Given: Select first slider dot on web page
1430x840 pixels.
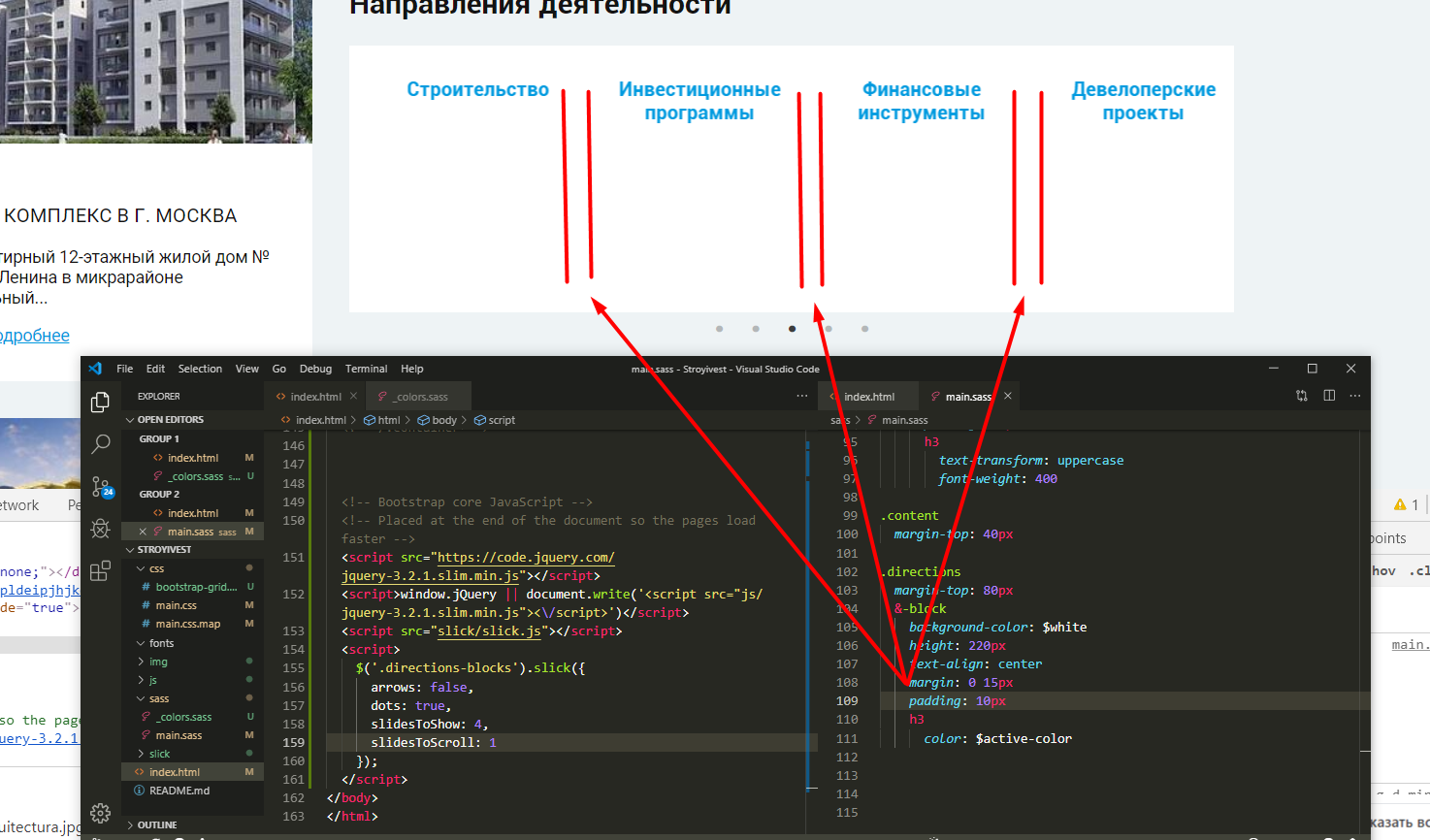Looking at the screenshot, I should click(719, 329).
